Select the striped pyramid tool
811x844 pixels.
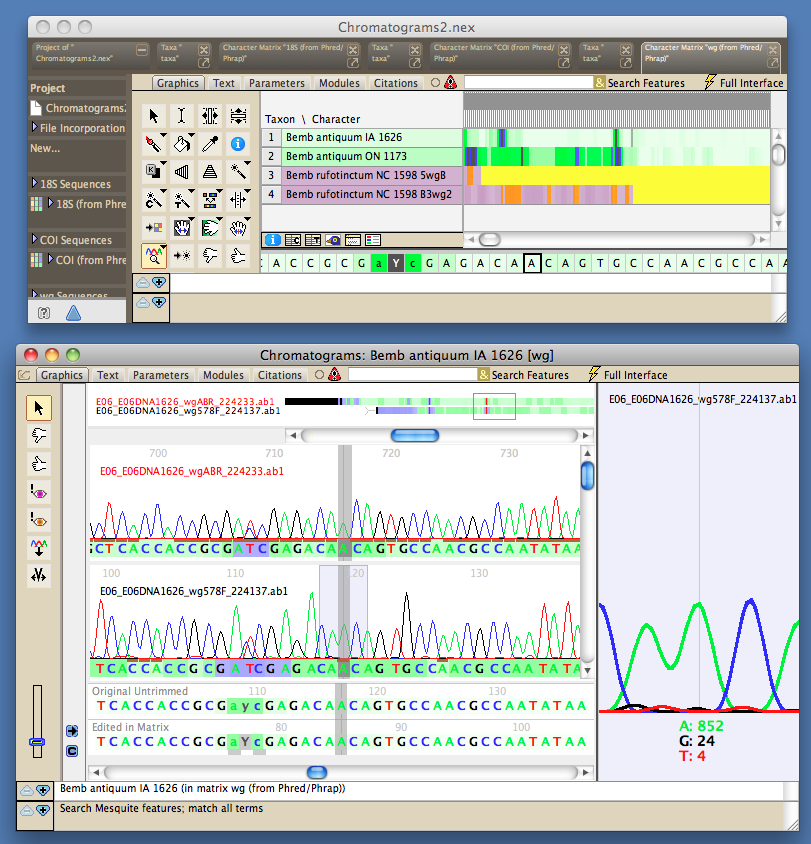coord(209,172)
